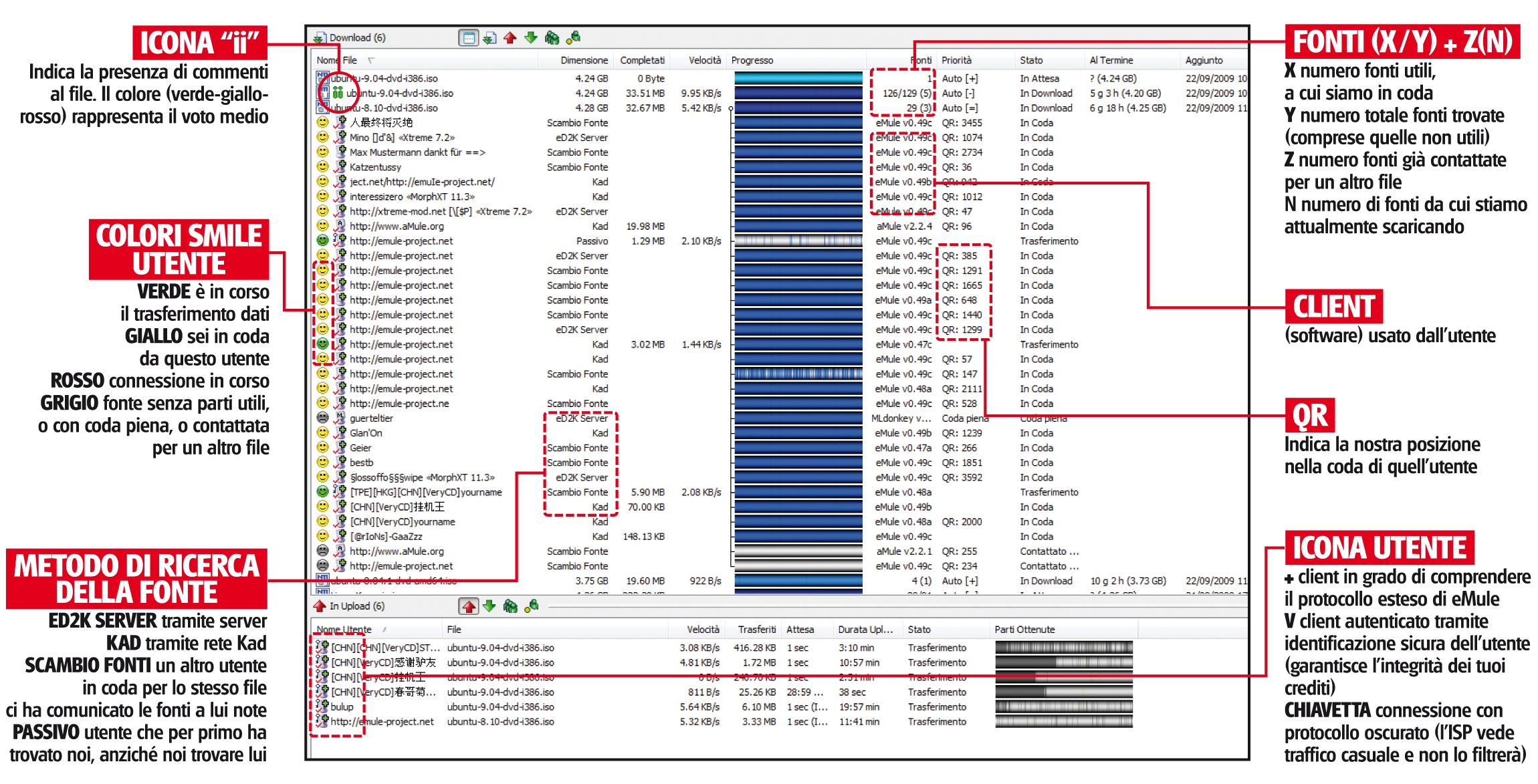1538x784 pixels.
Task: Show known clients in Upload toolbar
Action: pyautogui.click(x=532, y=606)
